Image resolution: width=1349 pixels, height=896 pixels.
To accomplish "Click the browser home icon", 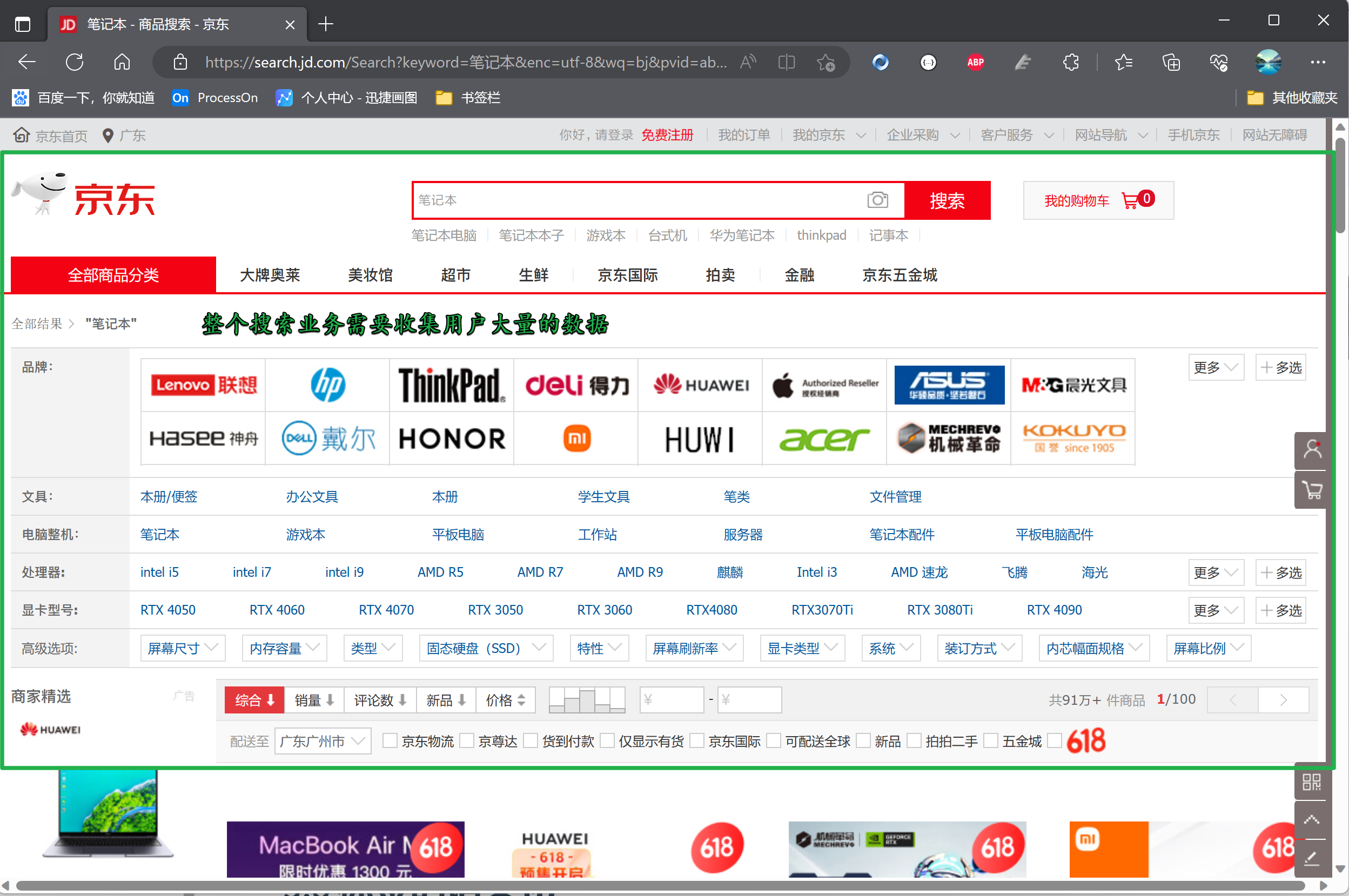I will (x=122, y=62).
